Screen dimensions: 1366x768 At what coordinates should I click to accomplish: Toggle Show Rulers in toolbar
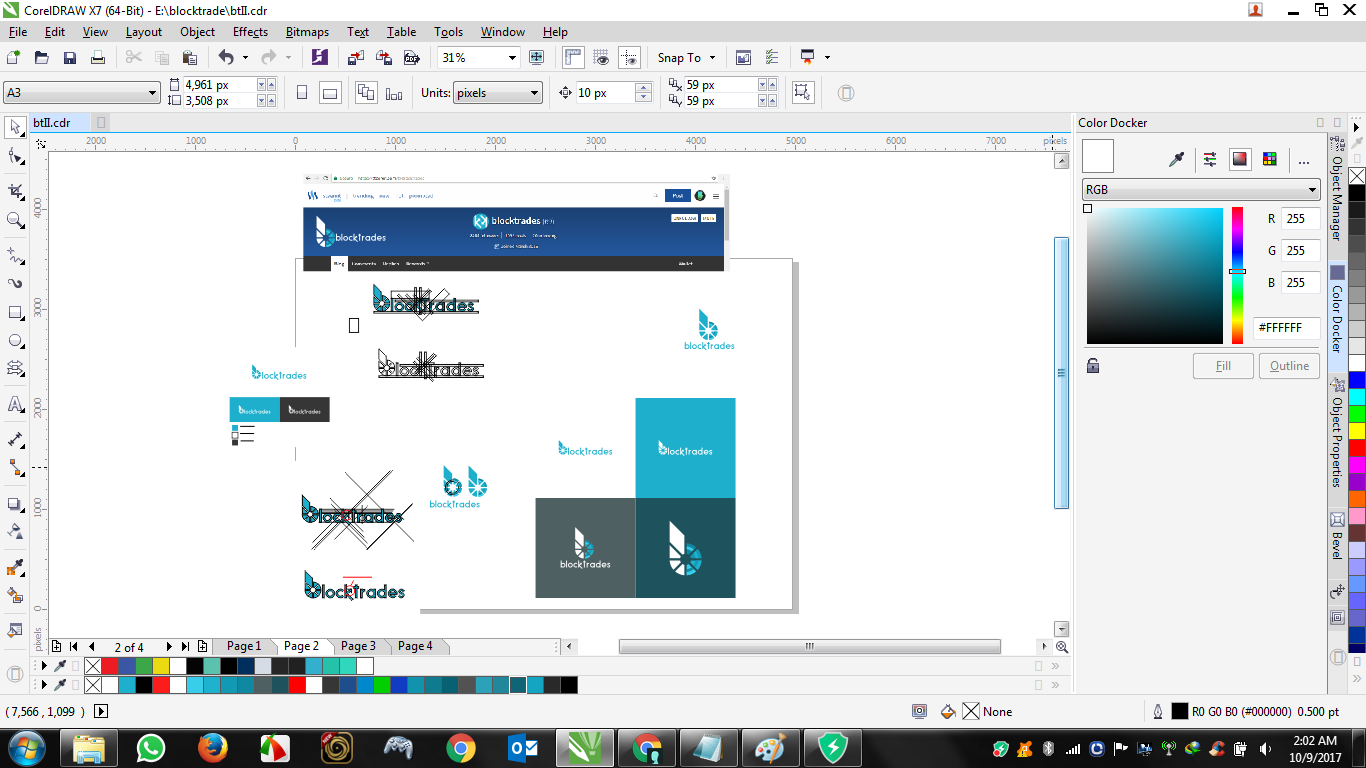coord(573,58)
